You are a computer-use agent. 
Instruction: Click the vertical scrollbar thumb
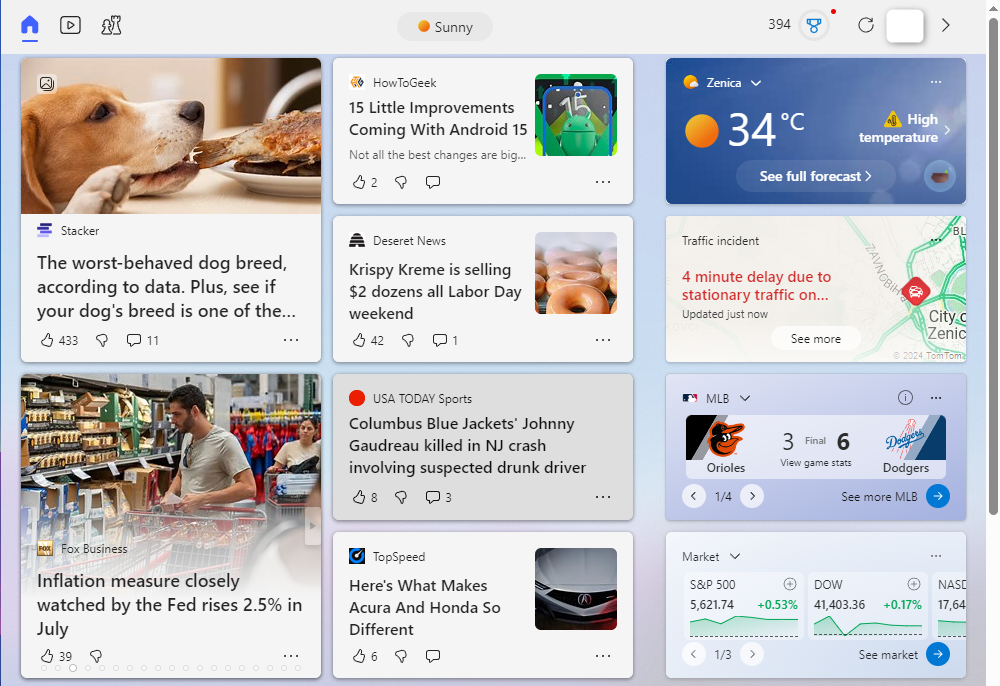click(993, 265)
